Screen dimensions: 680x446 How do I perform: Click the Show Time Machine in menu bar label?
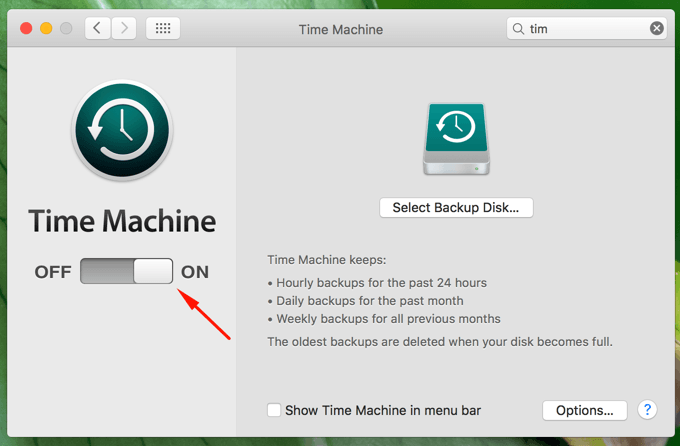383,410
